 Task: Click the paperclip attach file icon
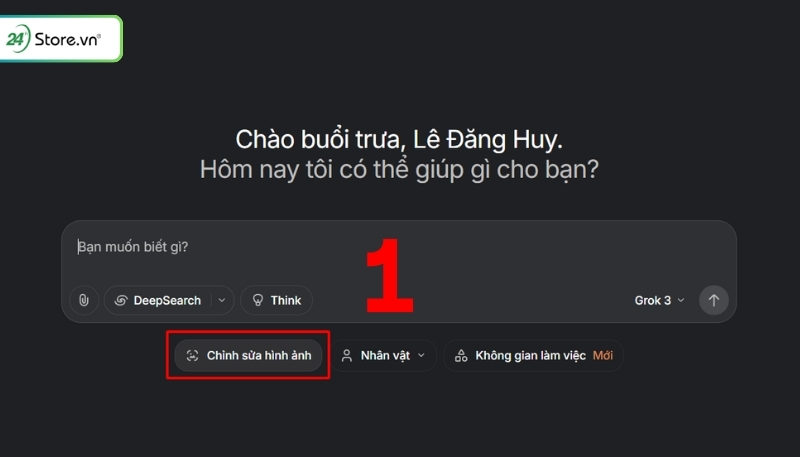coord(84,300)
